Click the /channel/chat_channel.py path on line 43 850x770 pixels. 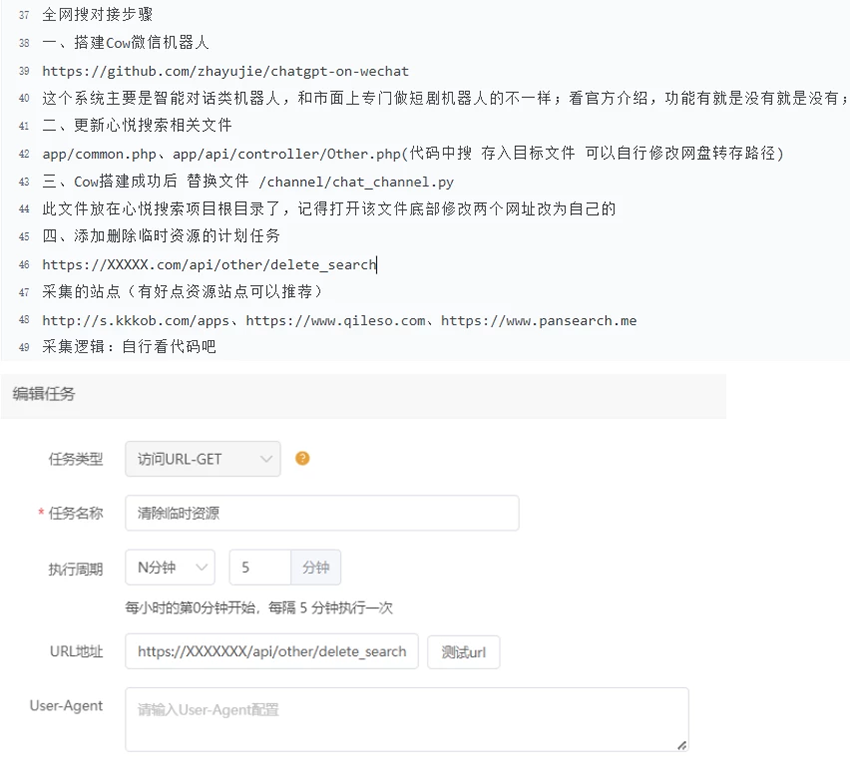(x=355, y=182)
